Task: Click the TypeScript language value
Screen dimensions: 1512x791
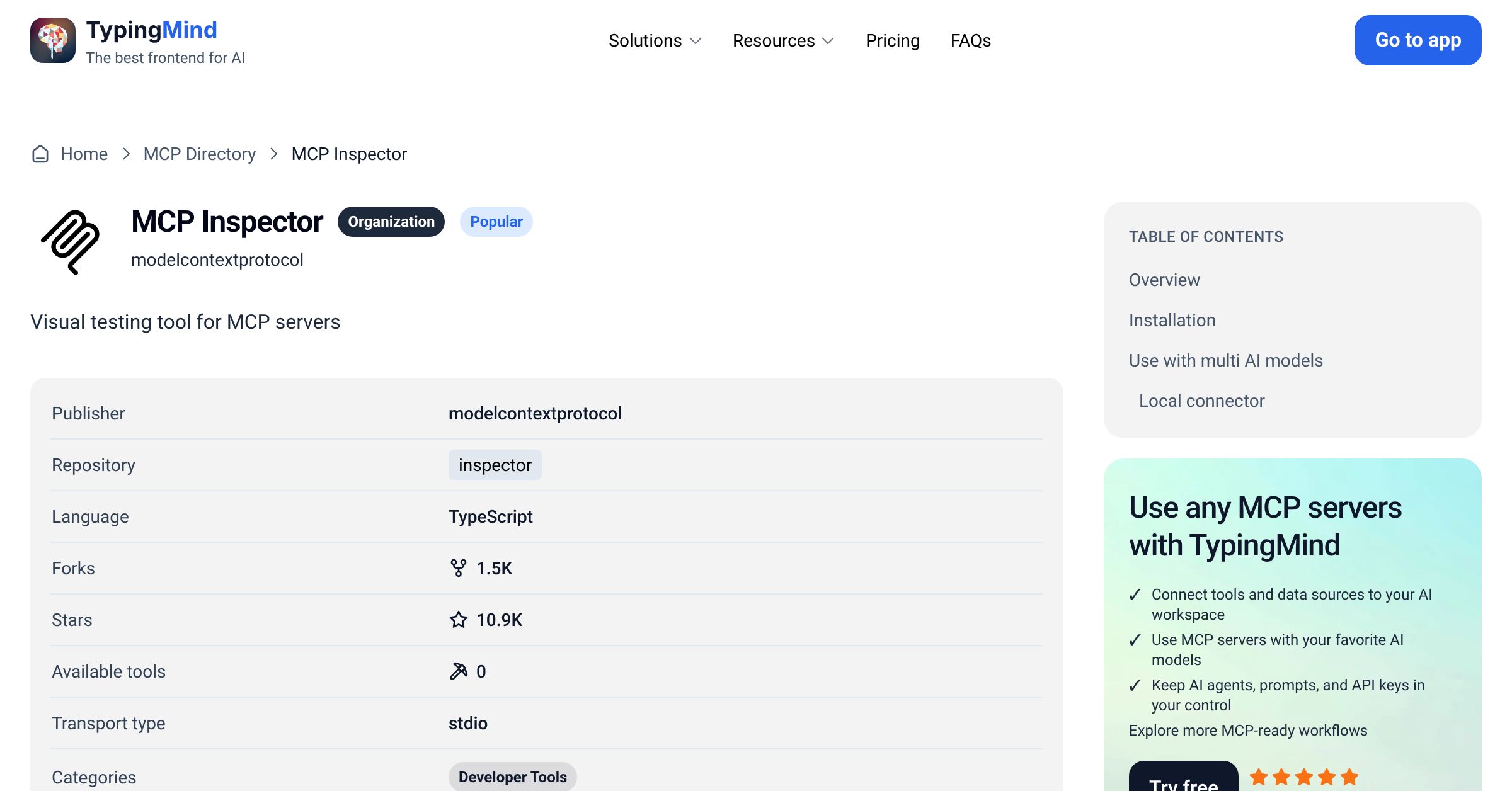Action: pyautogui.click(x=491, y=516)
